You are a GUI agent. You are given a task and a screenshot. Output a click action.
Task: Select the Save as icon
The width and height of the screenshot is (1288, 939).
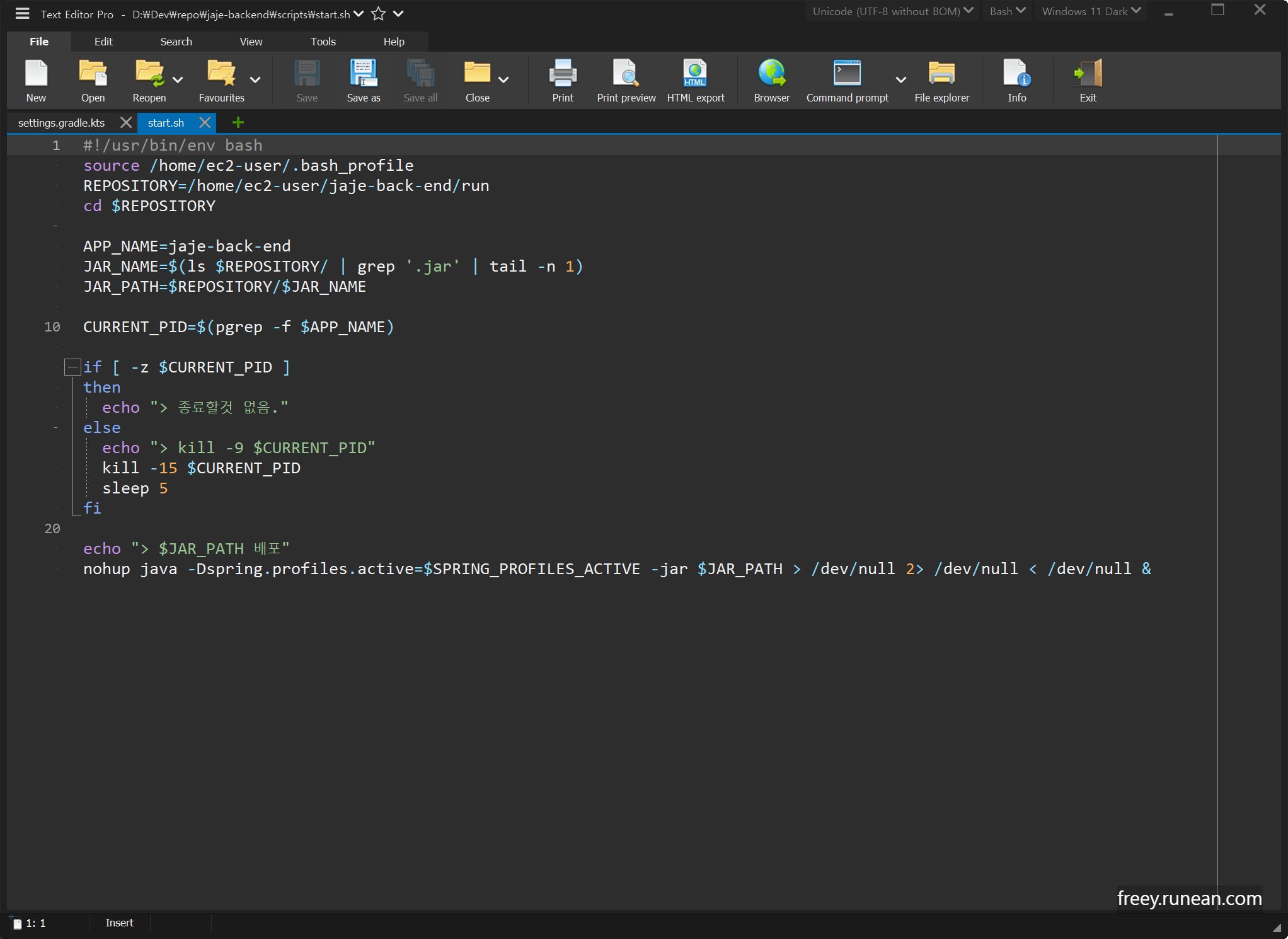point(364,79)
